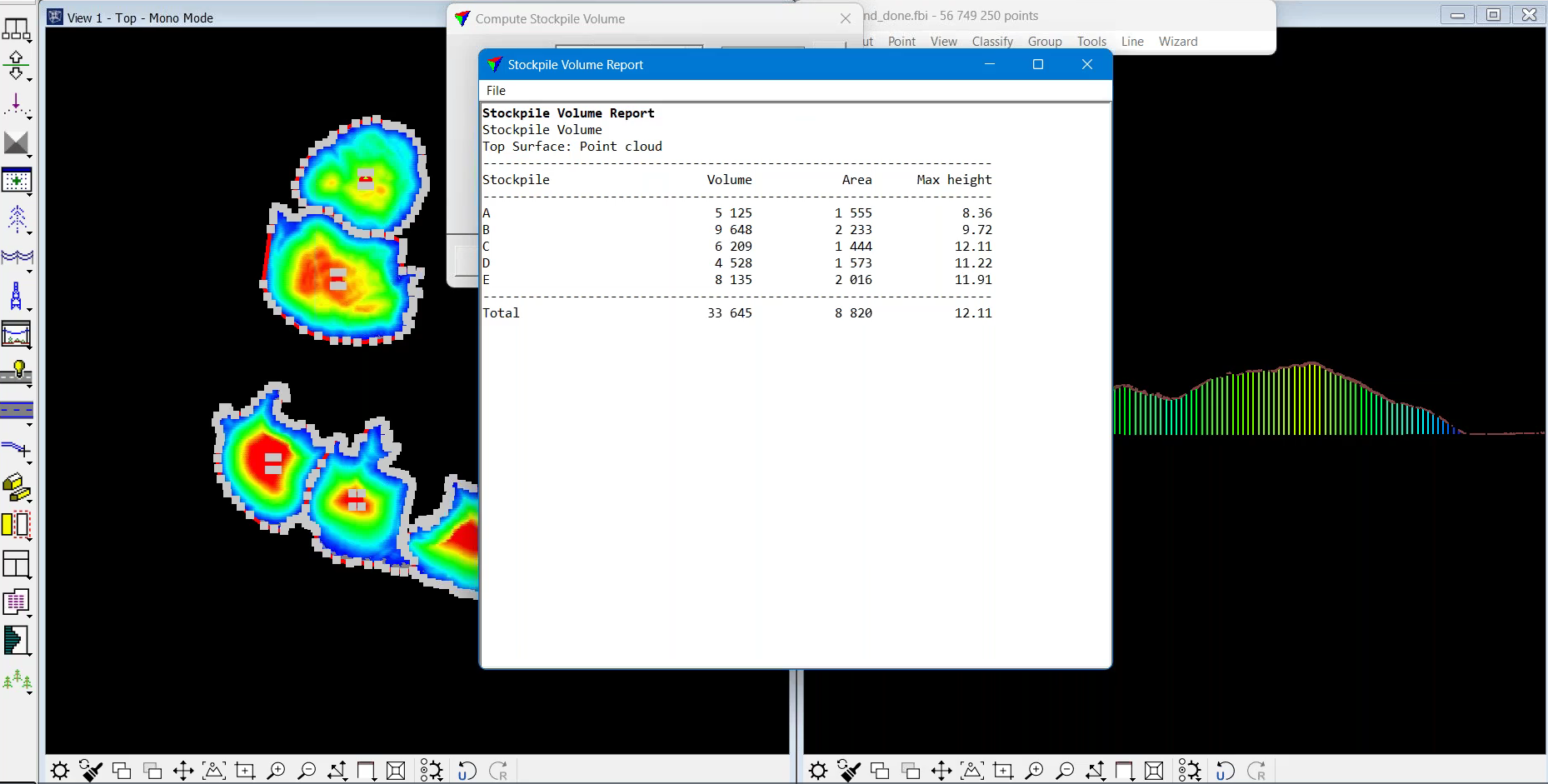Zoom in using right view magnifier plus
The height and width of the screenshot is (784, 1548).
[1034, 771]
